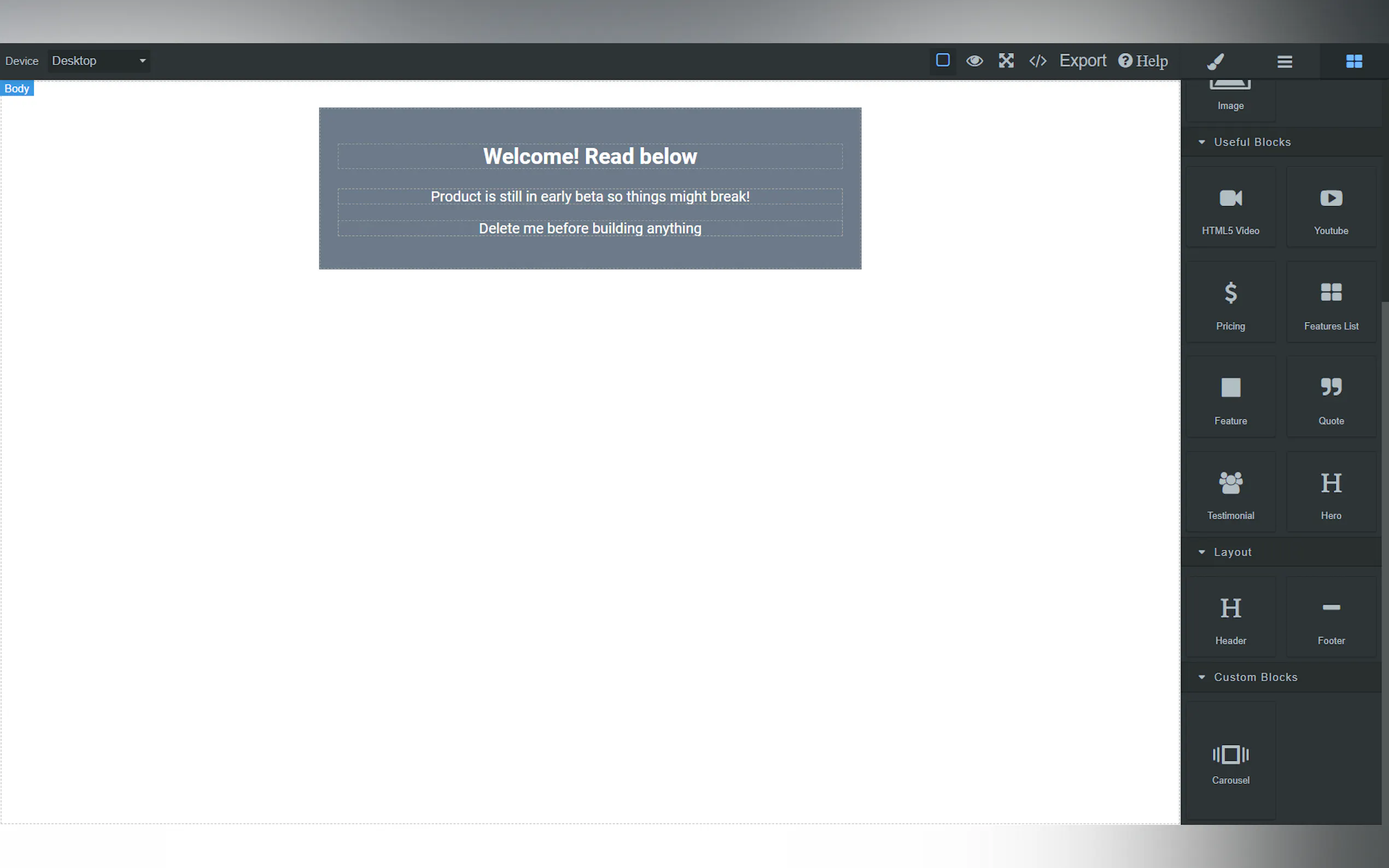Viewport: 1389px width, 868px height.
Task: Select the HTML5 Video block
Action: pos(1230,207)
